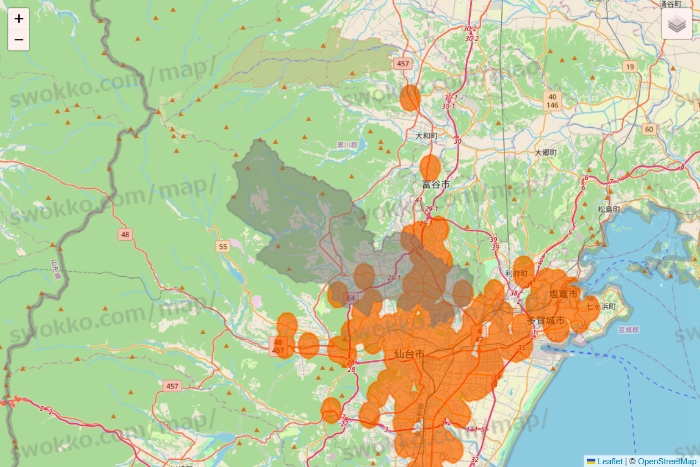Viewport: 700px width, 467px height.
Task: Open the OpenStreetMap copyright link
Action: 665,461
